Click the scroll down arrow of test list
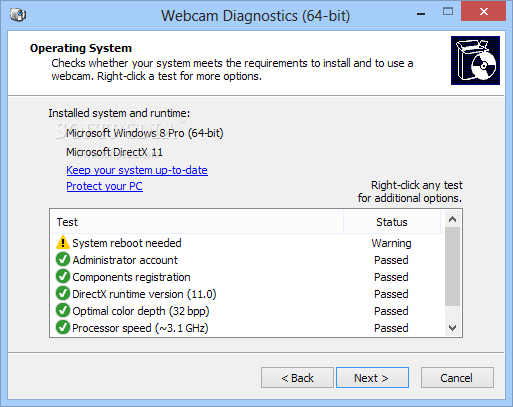 tap(452, 328)
